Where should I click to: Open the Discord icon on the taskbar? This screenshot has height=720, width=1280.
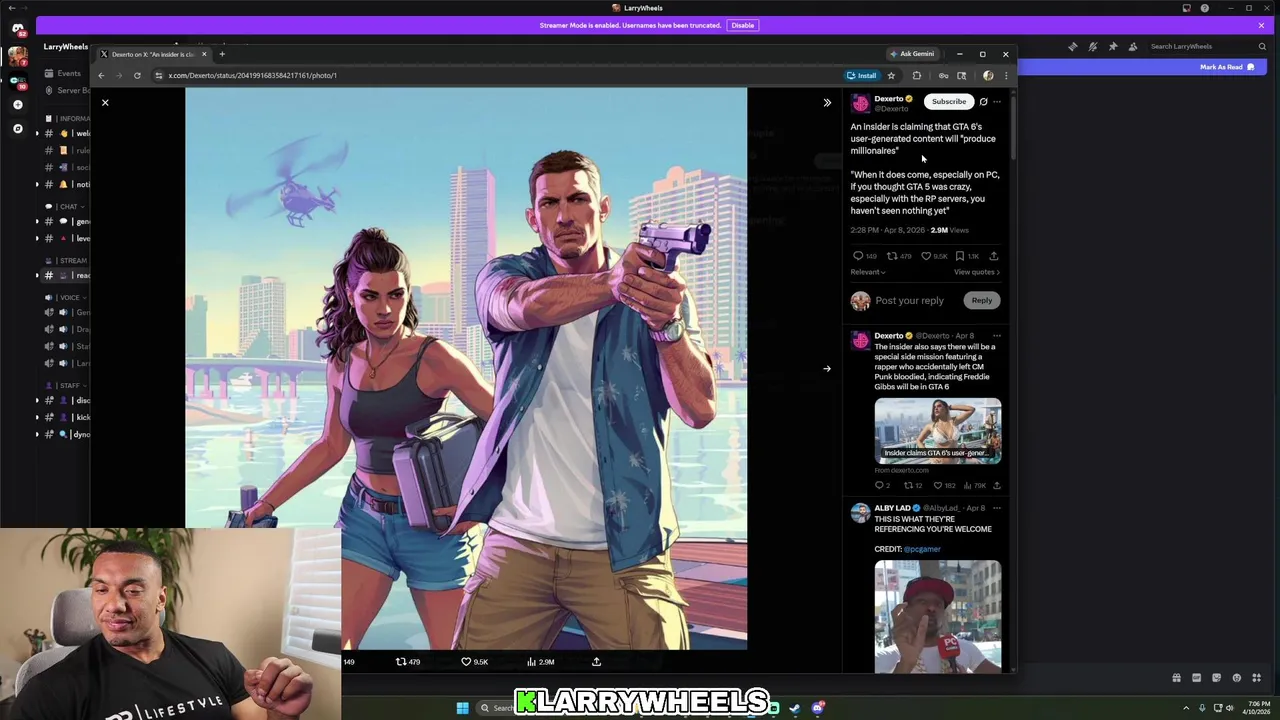click(817, 708)
